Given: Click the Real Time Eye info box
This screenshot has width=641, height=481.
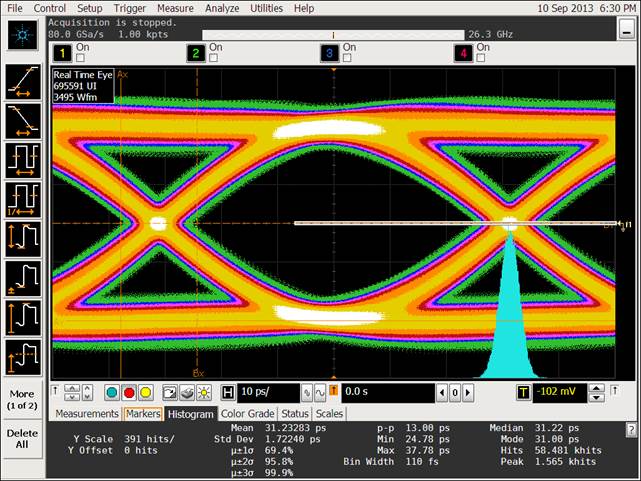Looking at the screenshot, I should pyautogui.click(x=83, y=86).
